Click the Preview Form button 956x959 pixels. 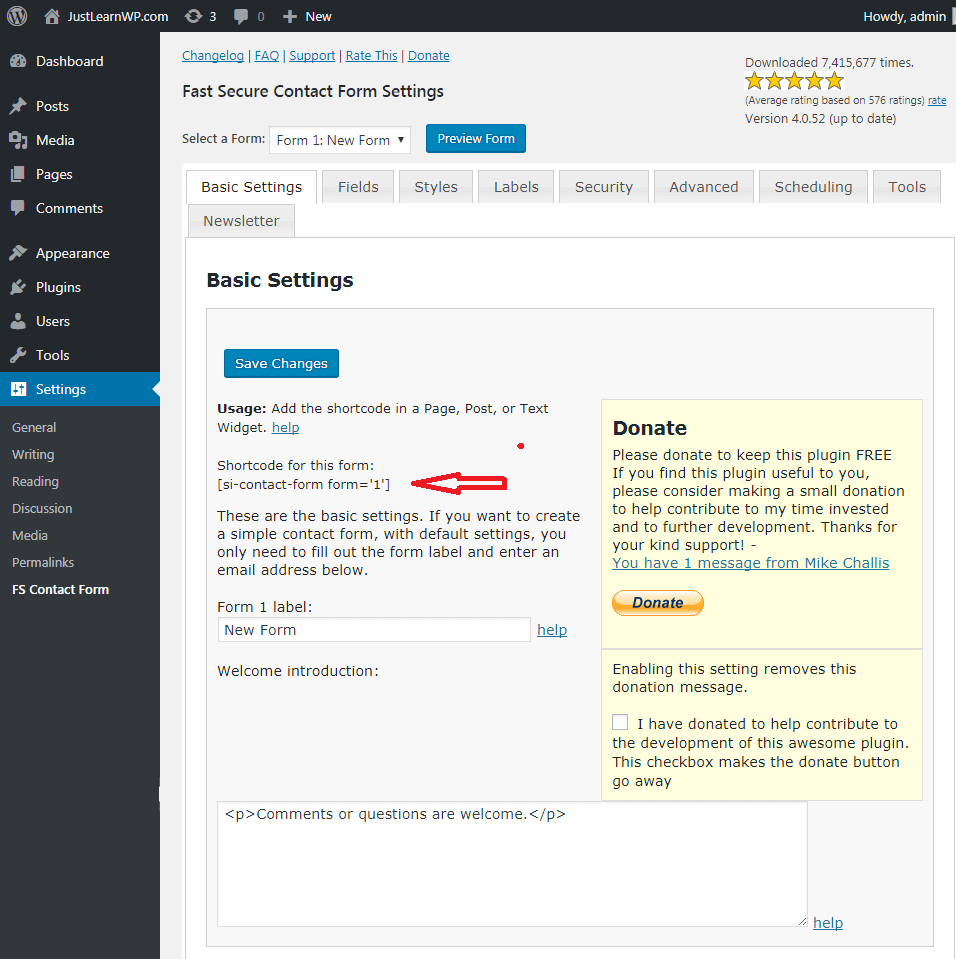point(476,139)
